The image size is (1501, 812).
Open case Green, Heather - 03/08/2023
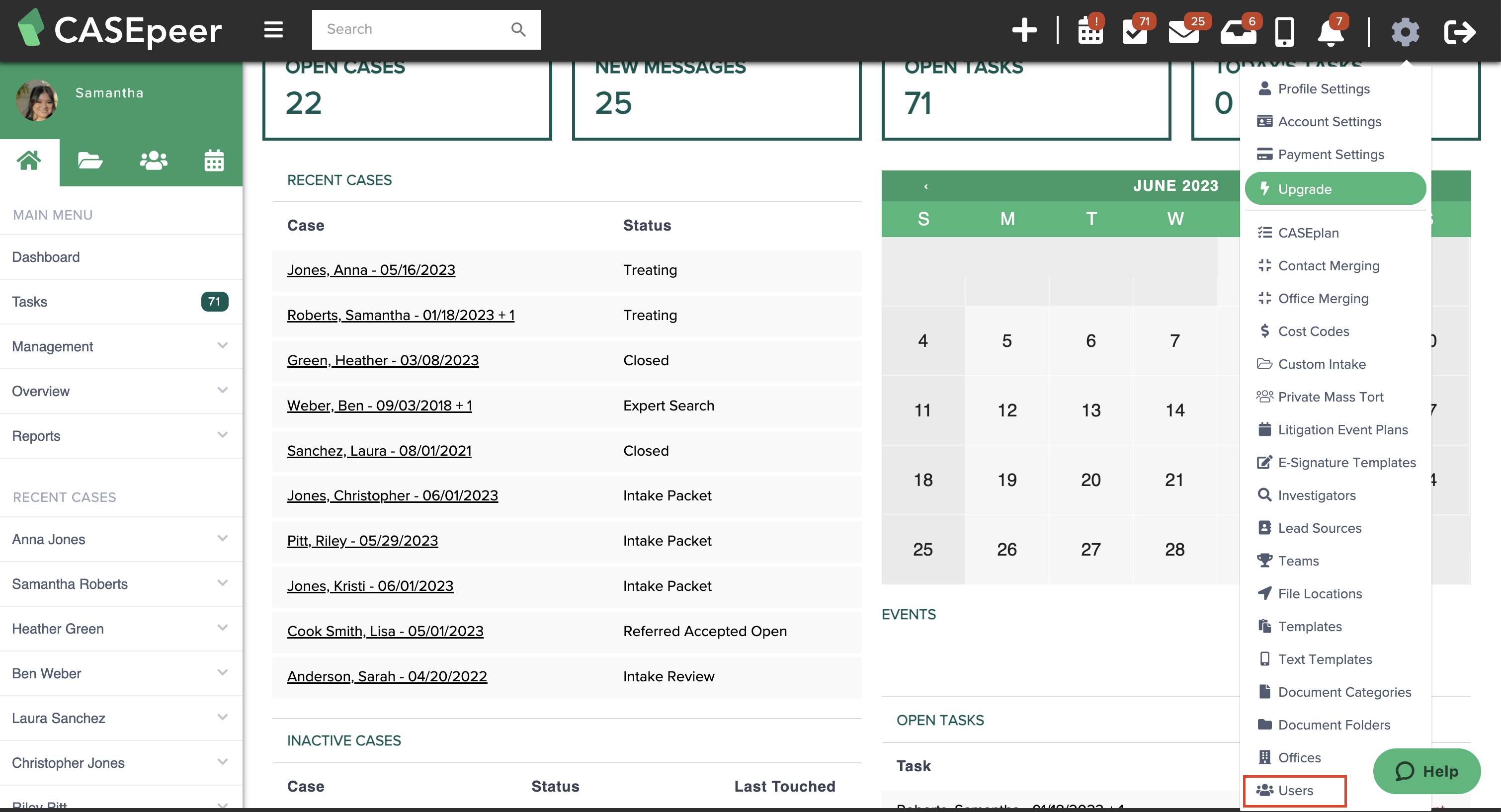click(383, 360)
